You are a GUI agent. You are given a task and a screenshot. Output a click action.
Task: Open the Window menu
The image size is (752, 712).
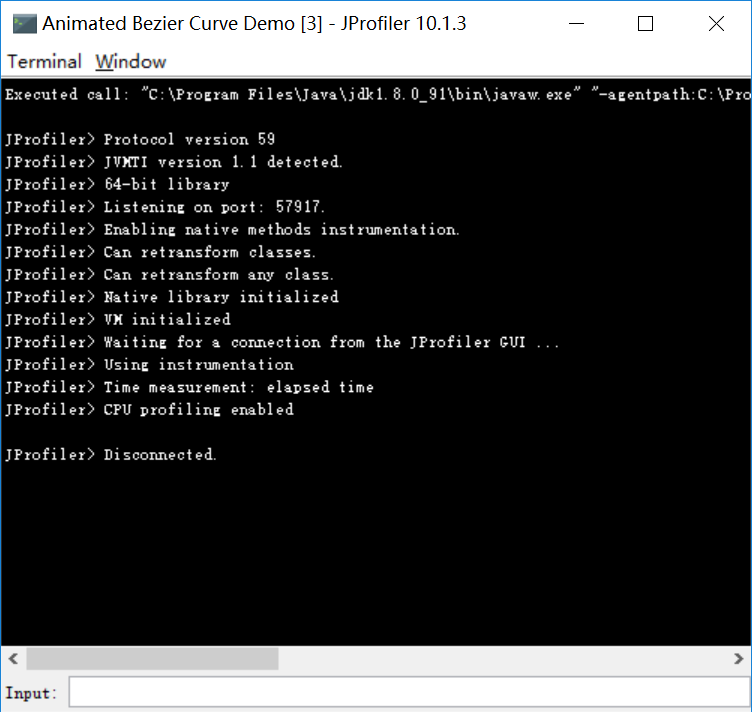pos(130,62)
